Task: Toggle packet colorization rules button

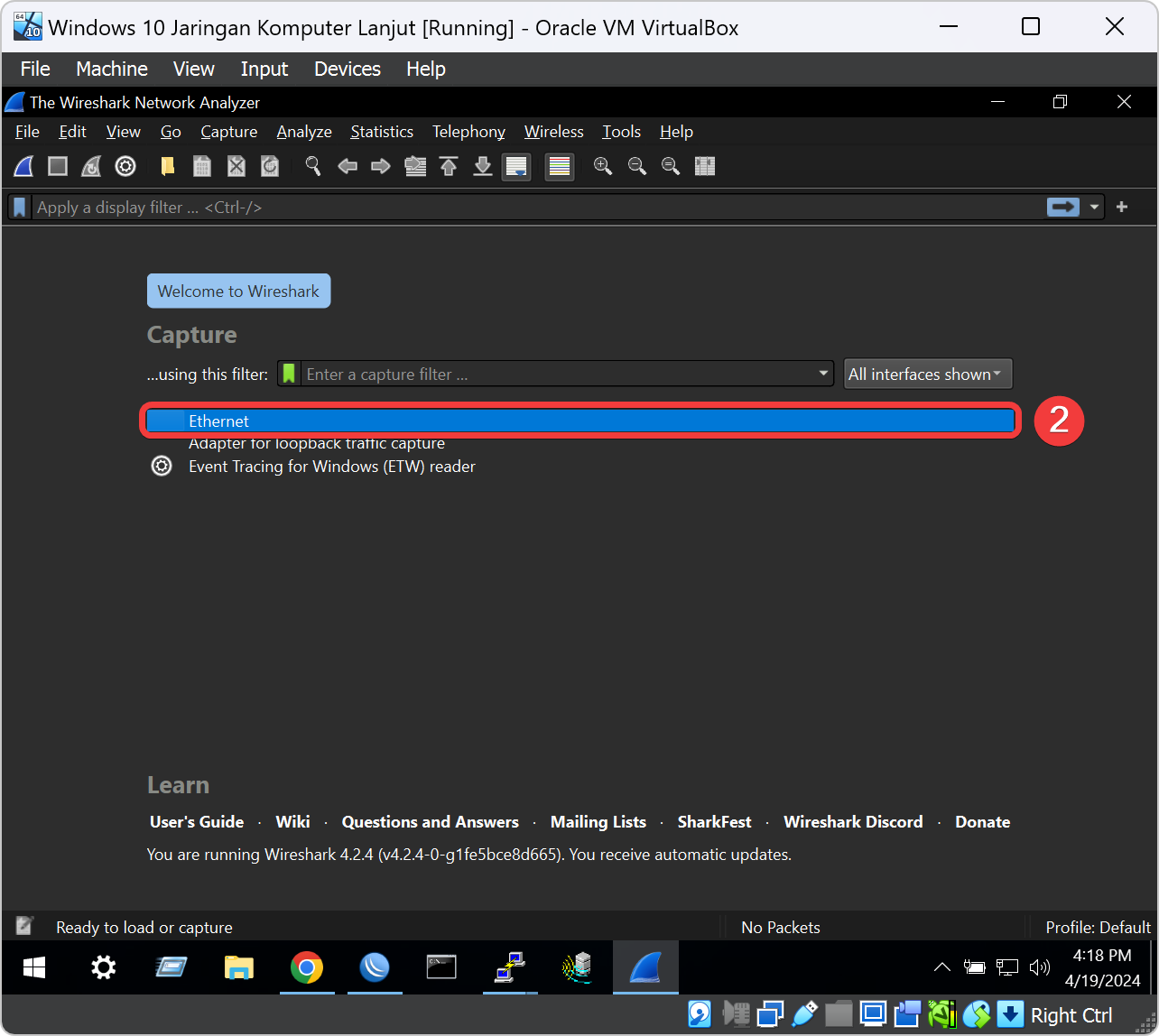Action: [x=560, y=166]
